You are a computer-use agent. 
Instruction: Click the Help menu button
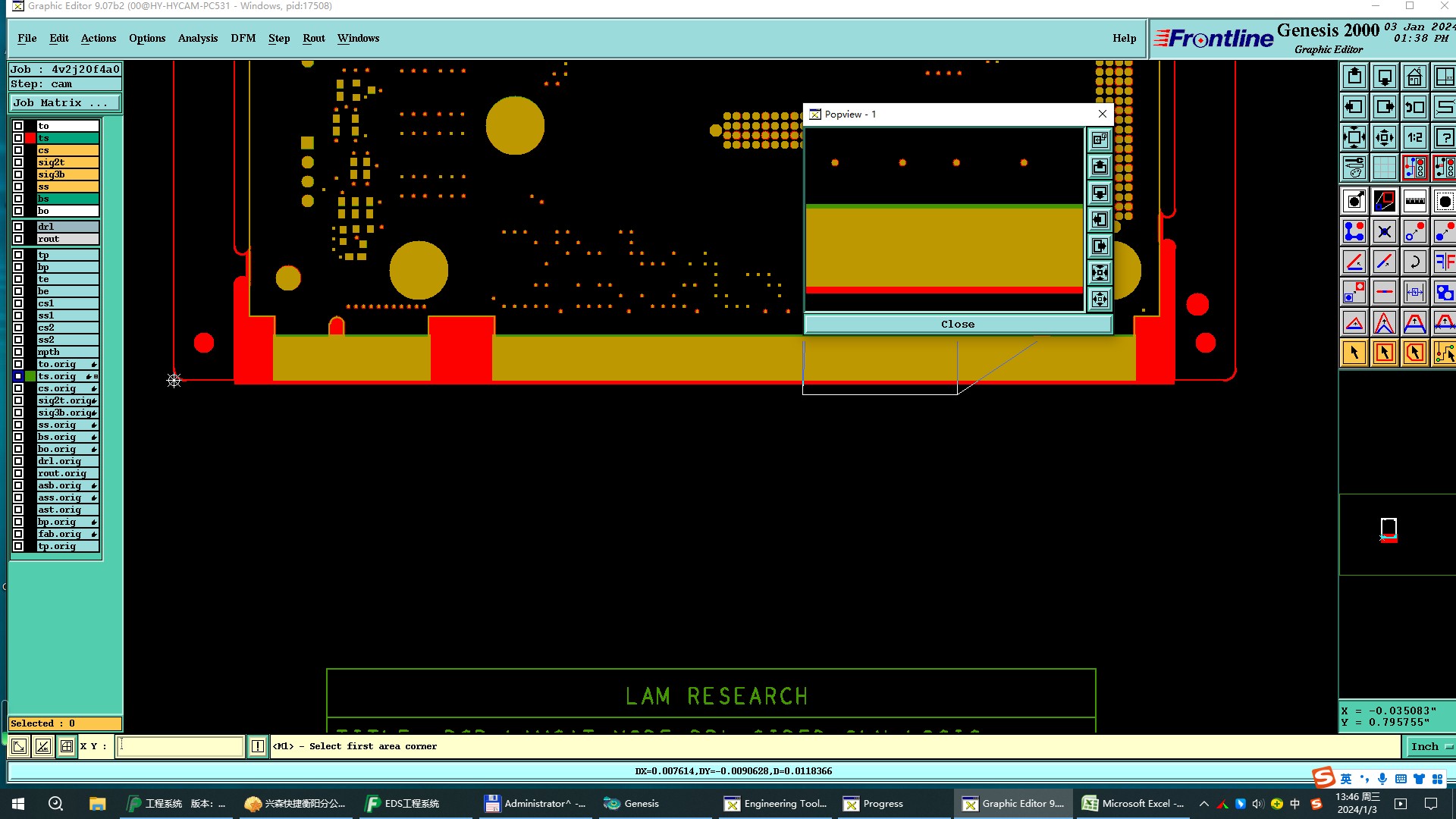point(1124,38)
